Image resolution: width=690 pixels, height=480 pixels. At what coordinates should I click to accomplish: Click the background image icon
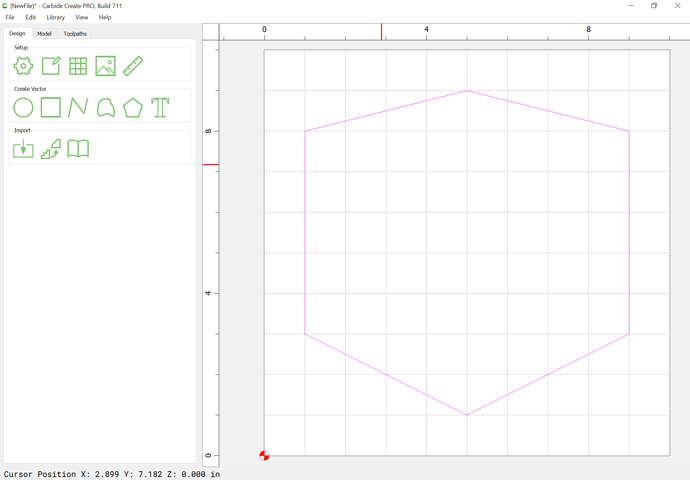[106, 66]
